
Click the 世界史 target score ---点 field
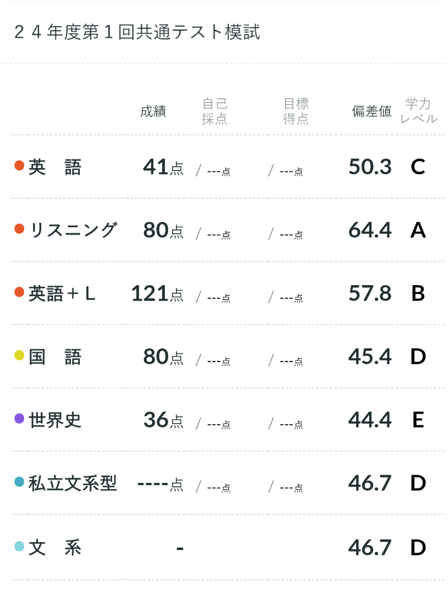tap(291, 424)
